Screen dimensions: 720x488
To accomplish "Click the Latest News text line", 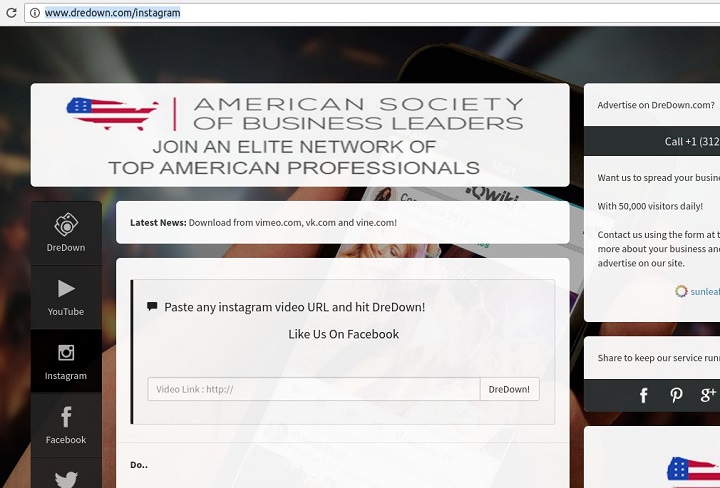I will [263, 223].
